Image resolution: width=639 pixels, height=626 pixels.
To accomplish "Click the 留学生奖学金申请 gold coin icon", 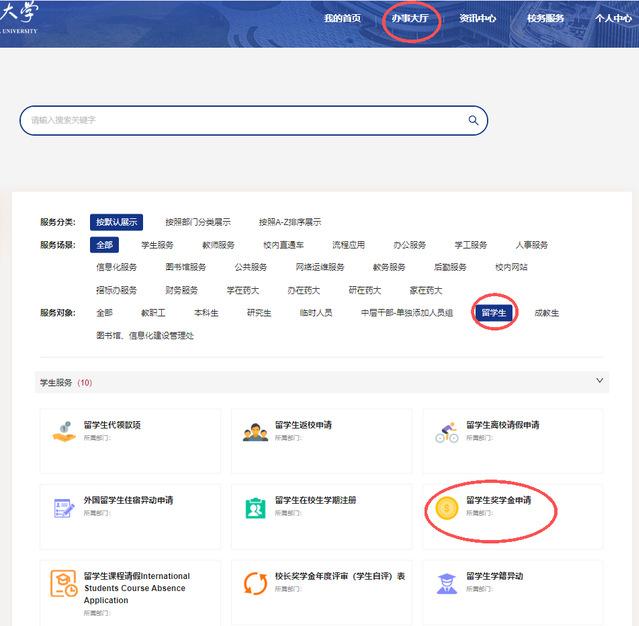I will (446, 509).
